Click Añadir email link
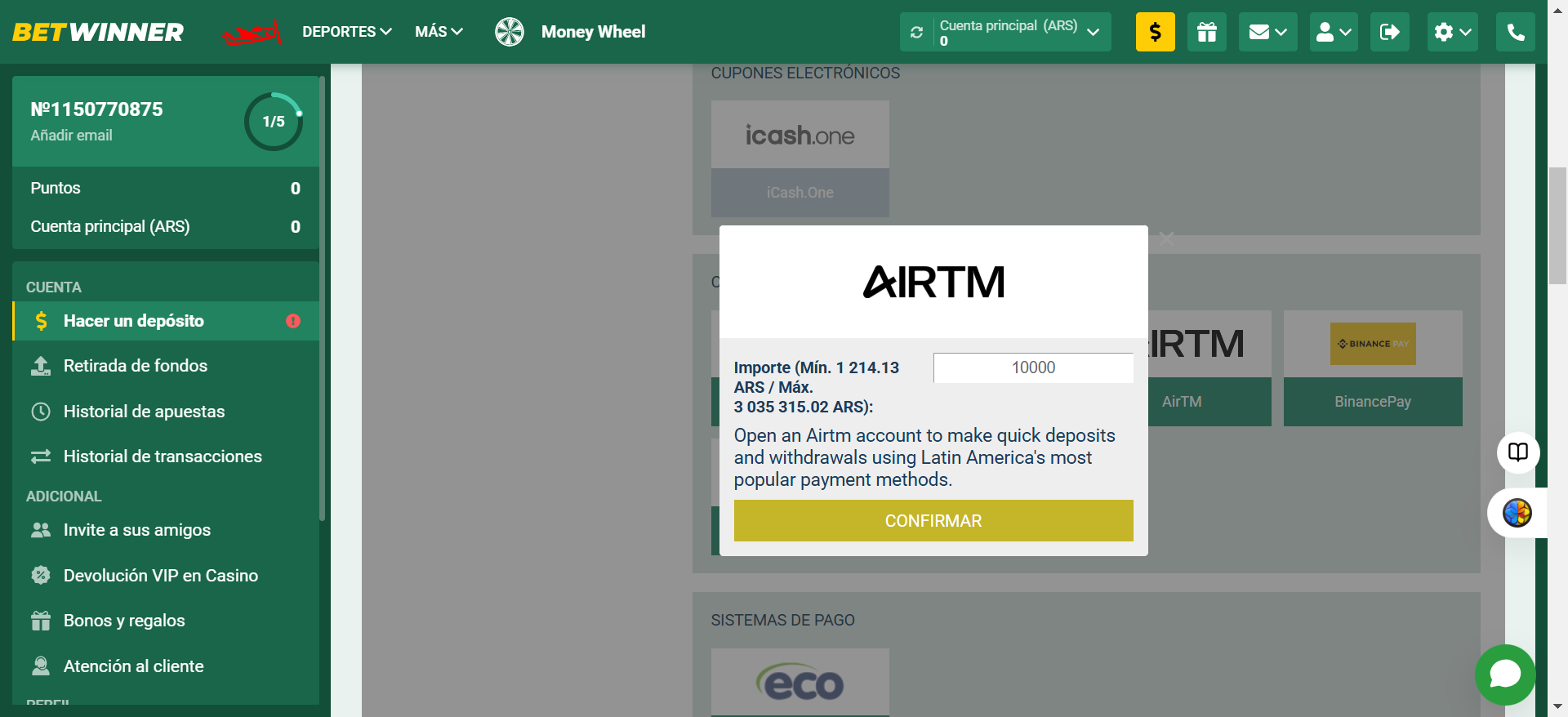The height and width of the screenshot is (717, 1568). coord(71,136)
